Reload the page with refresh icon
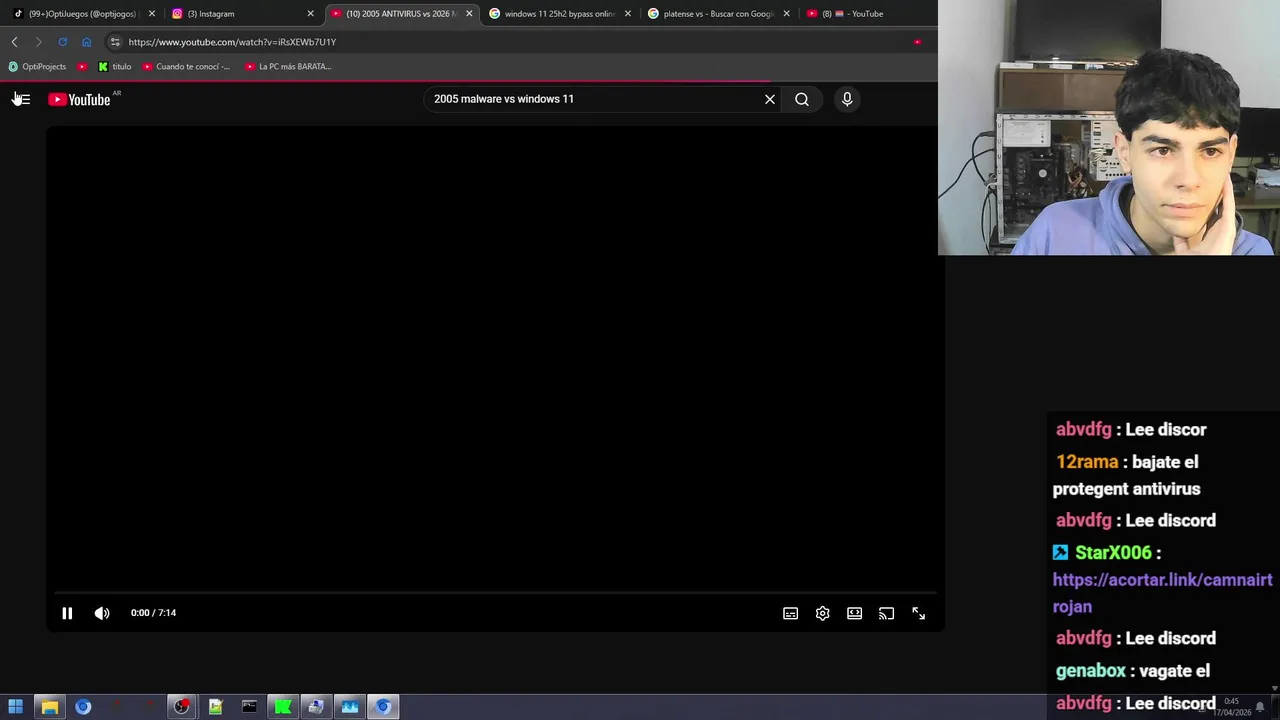 (62, 42)
